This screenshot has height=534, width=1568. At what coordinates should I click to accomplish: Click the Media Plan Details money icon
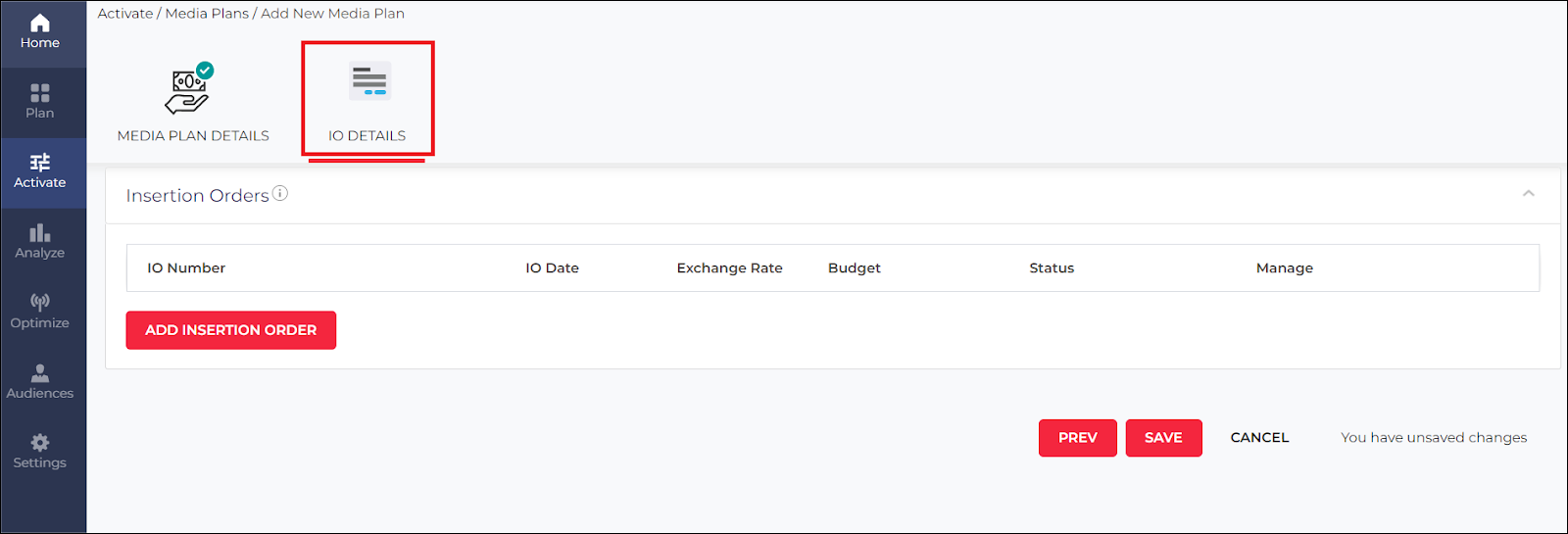click(x=189, y=89)
